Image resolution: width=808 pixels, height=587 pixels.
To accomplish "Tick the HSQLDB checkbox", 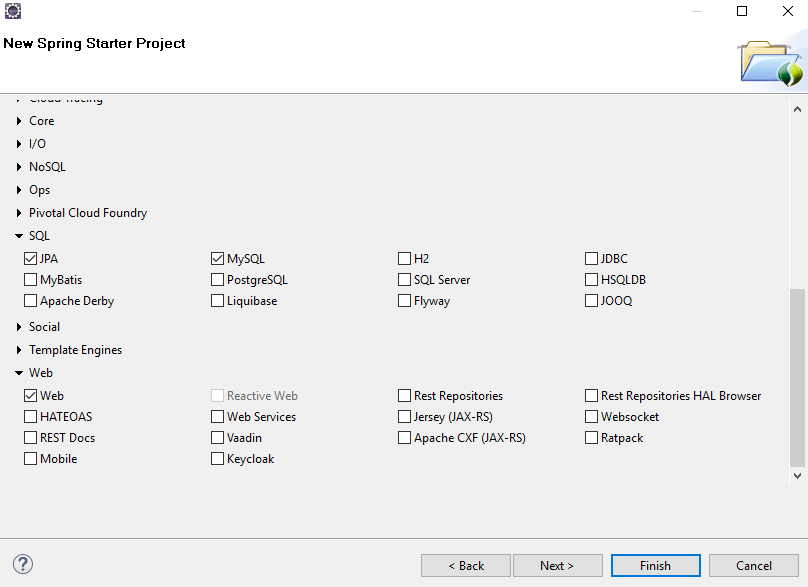I will click(x=592, y=280).
